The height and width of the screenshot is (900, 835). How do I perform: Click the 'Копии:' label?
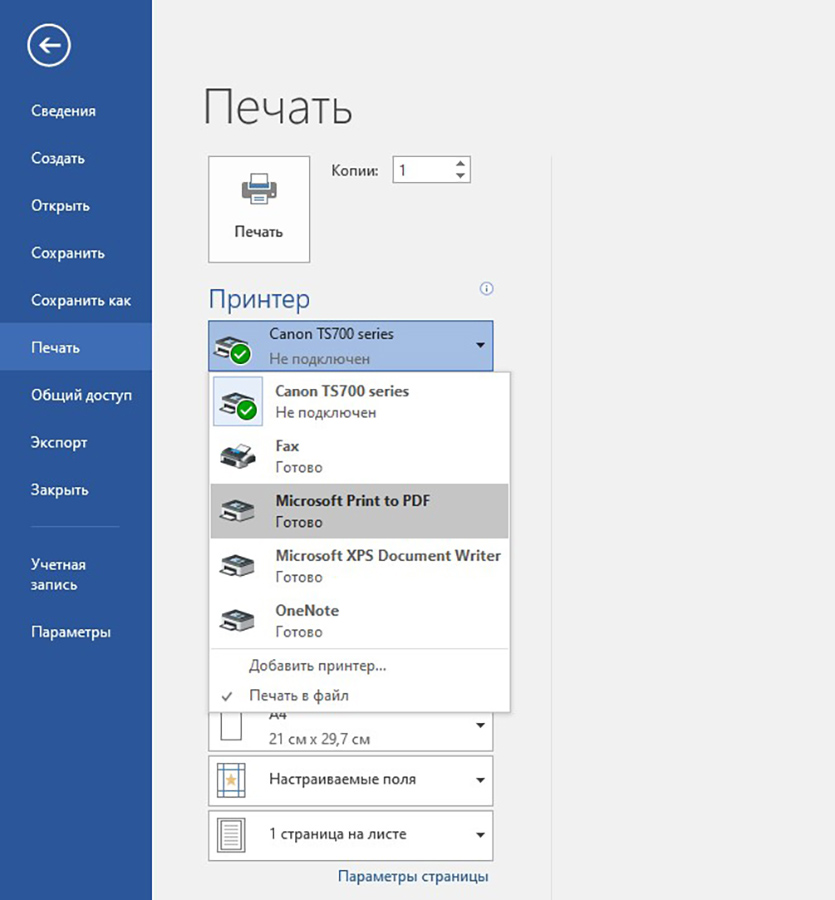355,170
